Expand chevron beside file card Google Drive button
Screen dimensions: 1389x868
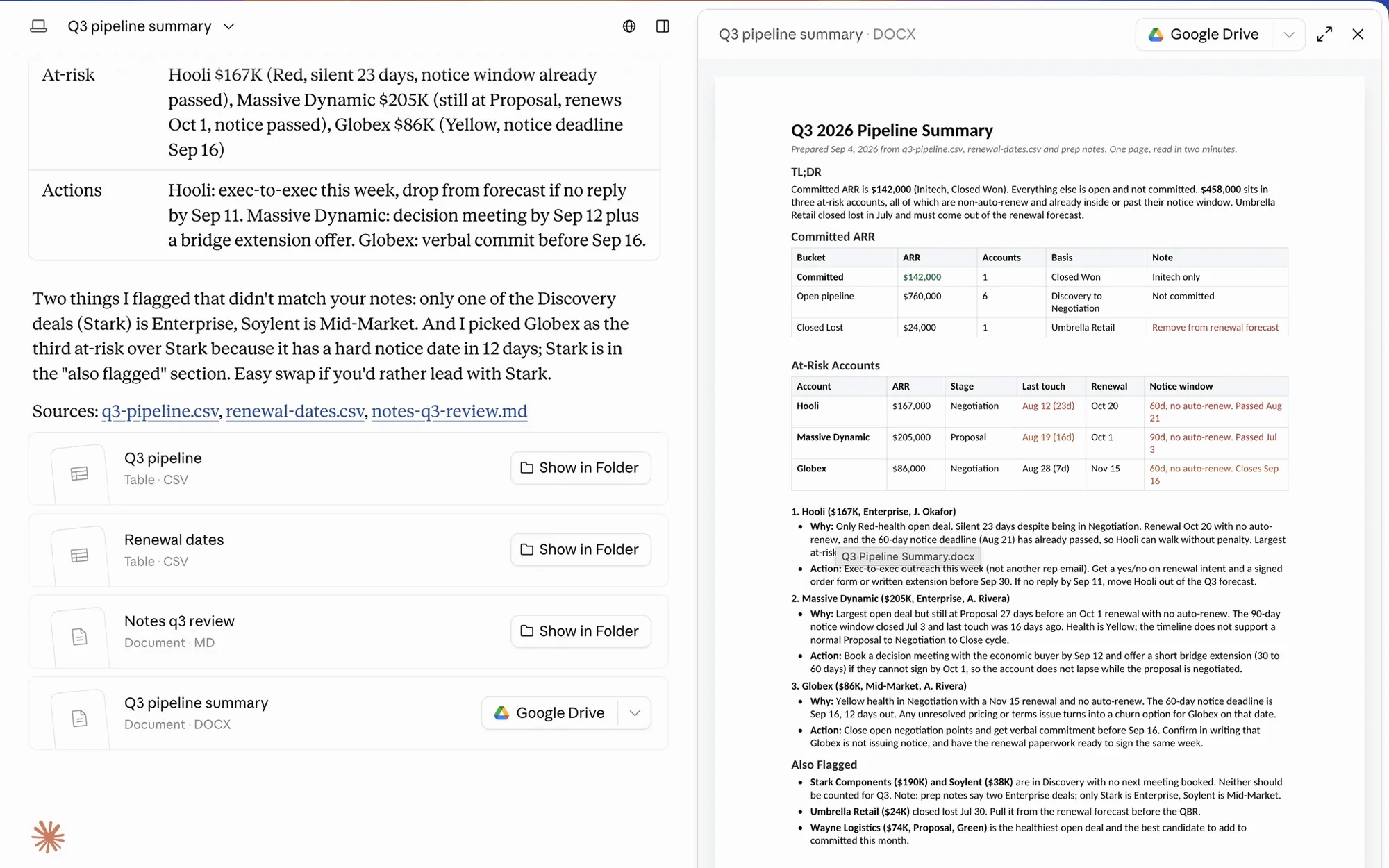coord(635,713)
